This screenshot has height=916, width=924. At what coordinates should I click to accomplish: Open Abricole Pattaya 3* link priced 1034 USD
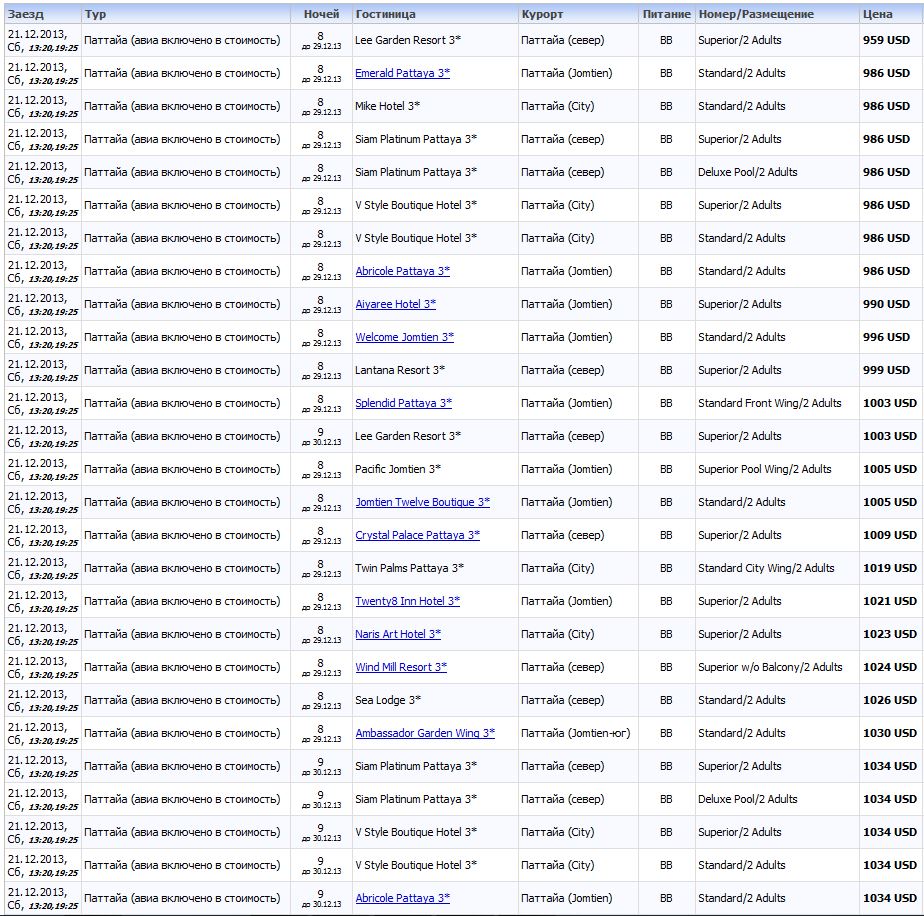coord(402,898)
